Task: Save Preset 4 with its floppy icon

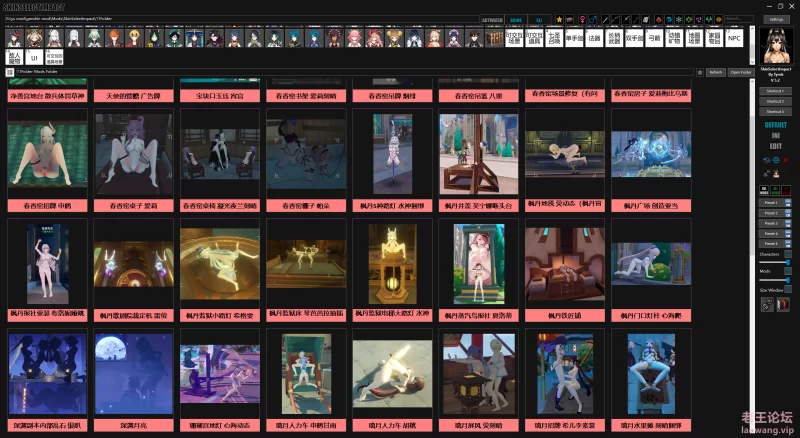Action: [x=788, y=233]
